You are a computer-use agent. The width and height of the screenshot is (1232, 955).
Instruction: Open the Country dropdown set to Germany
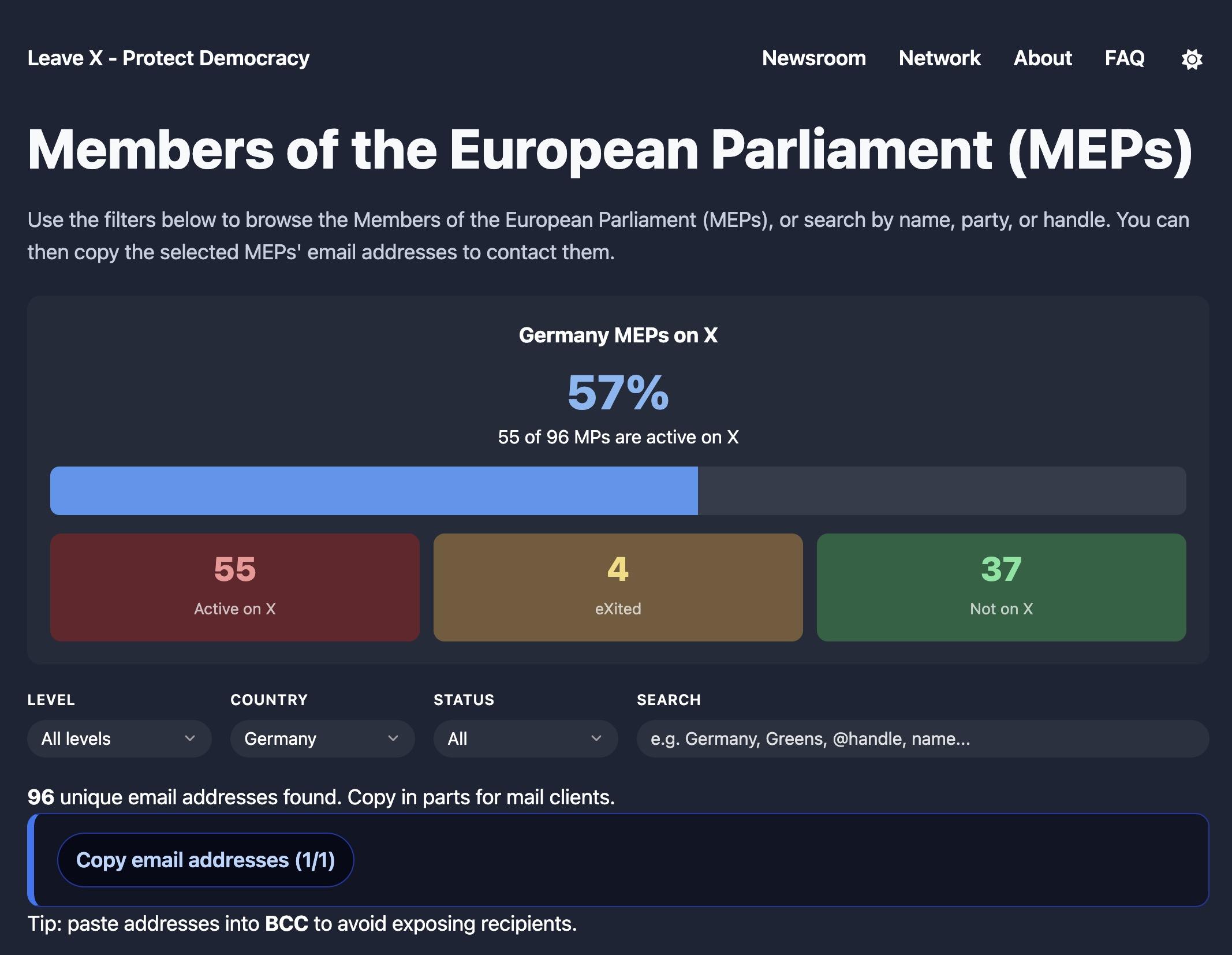tap(312, 738)
